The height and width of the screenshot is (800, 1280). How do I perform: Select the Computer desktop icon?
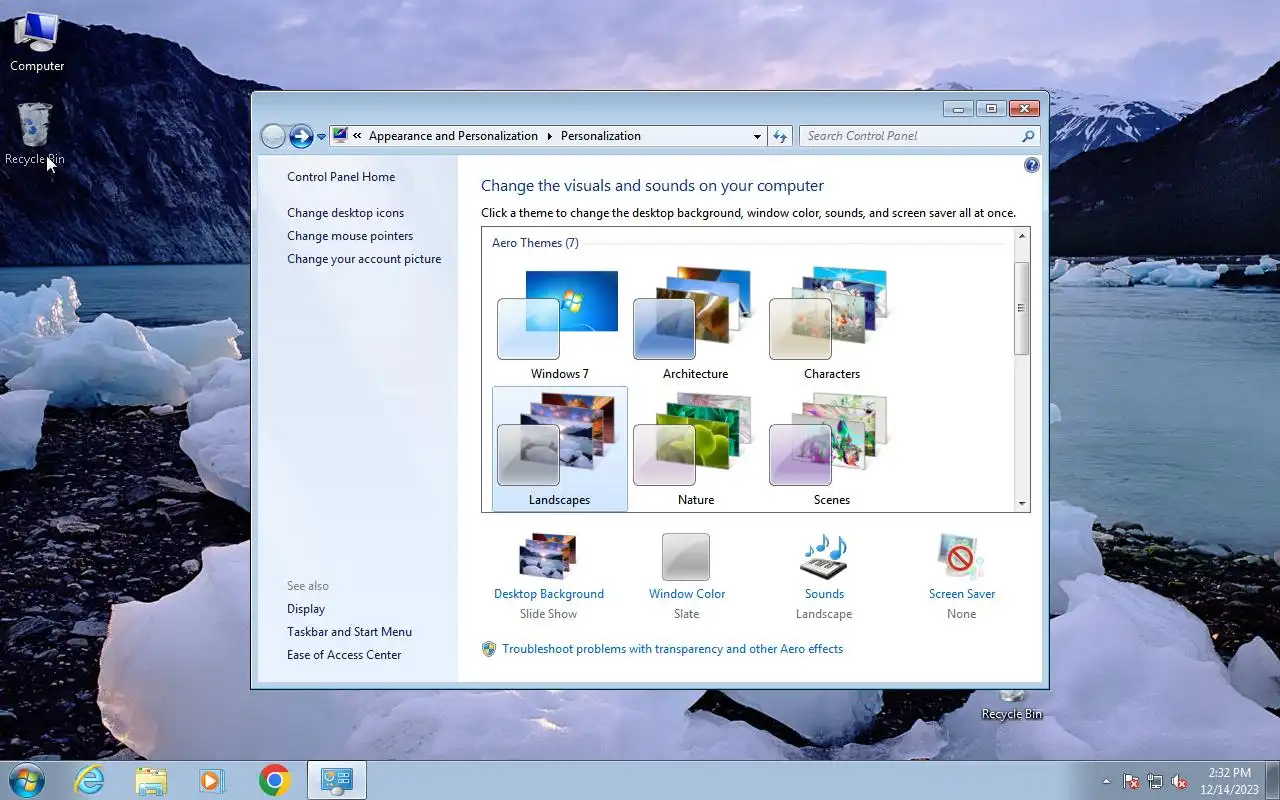tap(37, 42)
